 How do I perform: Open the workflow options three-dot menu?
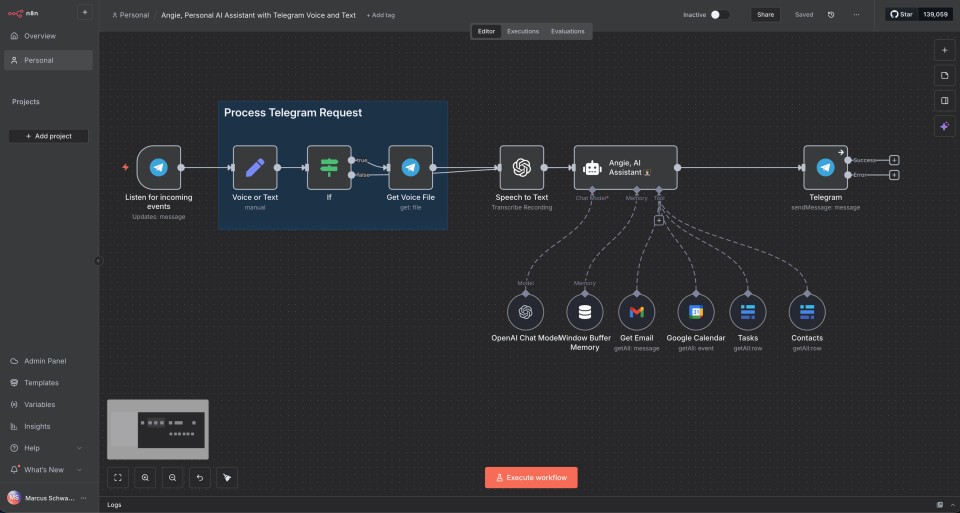[x=856, y=15]
